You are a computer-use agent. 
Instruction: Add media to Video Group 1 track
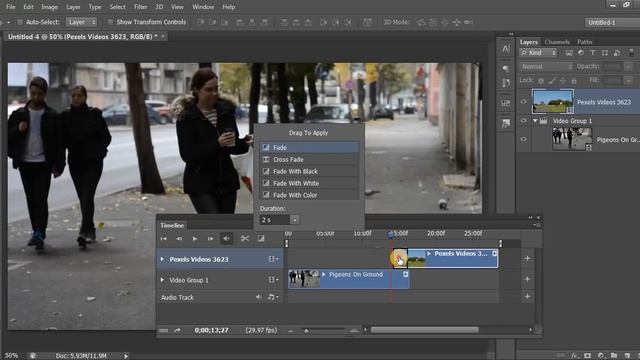click(527, 279)
